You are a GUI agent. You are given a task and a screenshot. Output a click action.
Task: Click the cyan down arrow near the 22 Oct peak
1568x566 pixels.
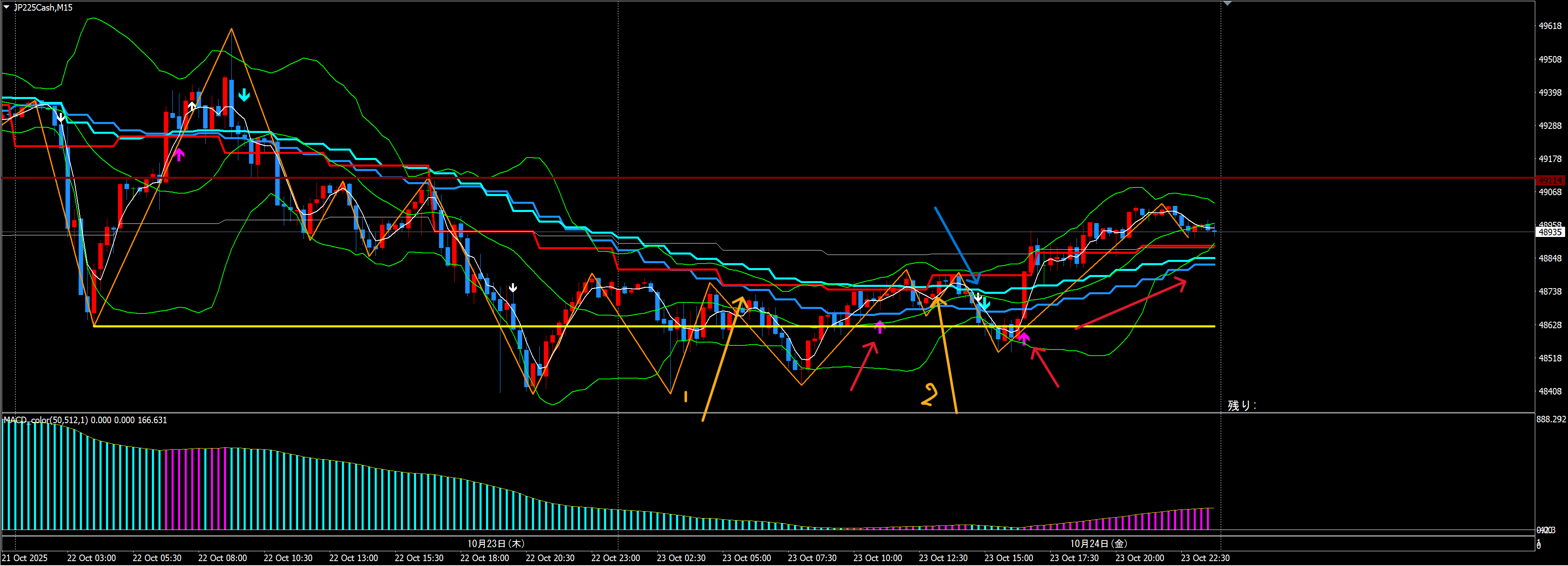pos(244,95)
